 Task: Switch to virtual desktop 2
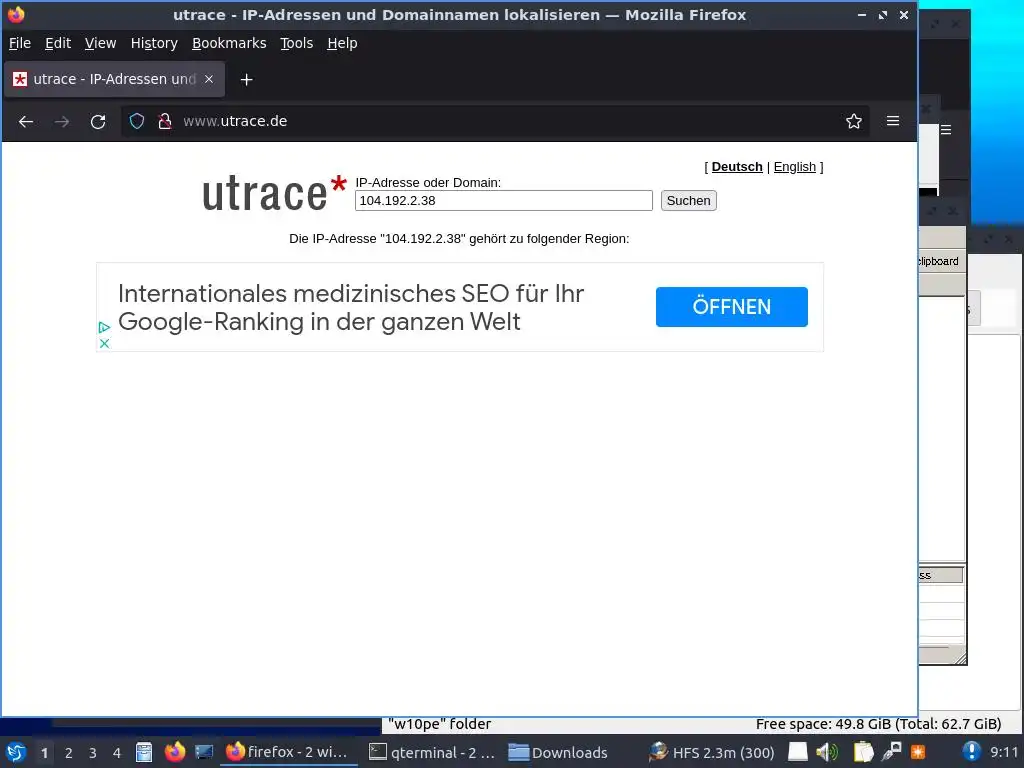click(69, 753)
